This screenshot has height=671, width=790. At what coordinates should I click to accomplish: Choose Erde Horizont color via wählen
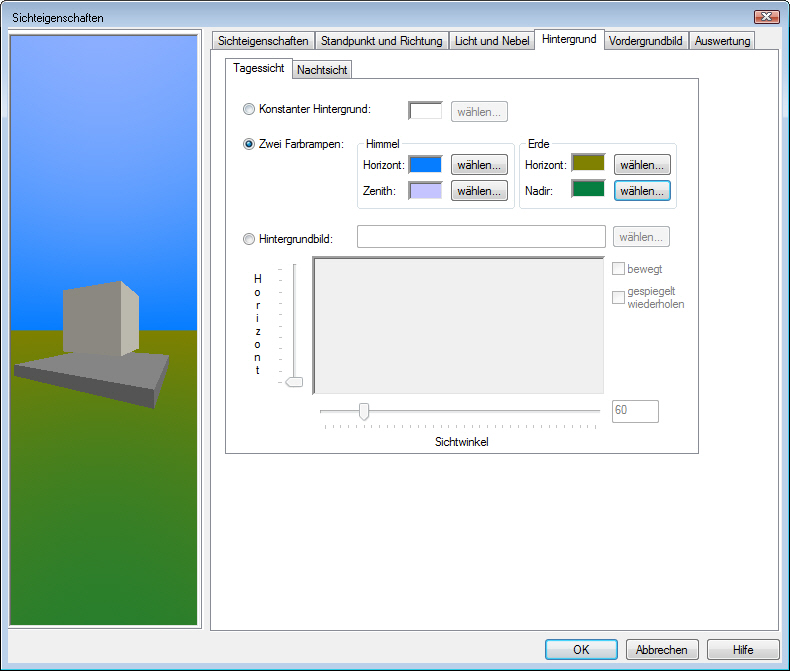tap(642, 165)
